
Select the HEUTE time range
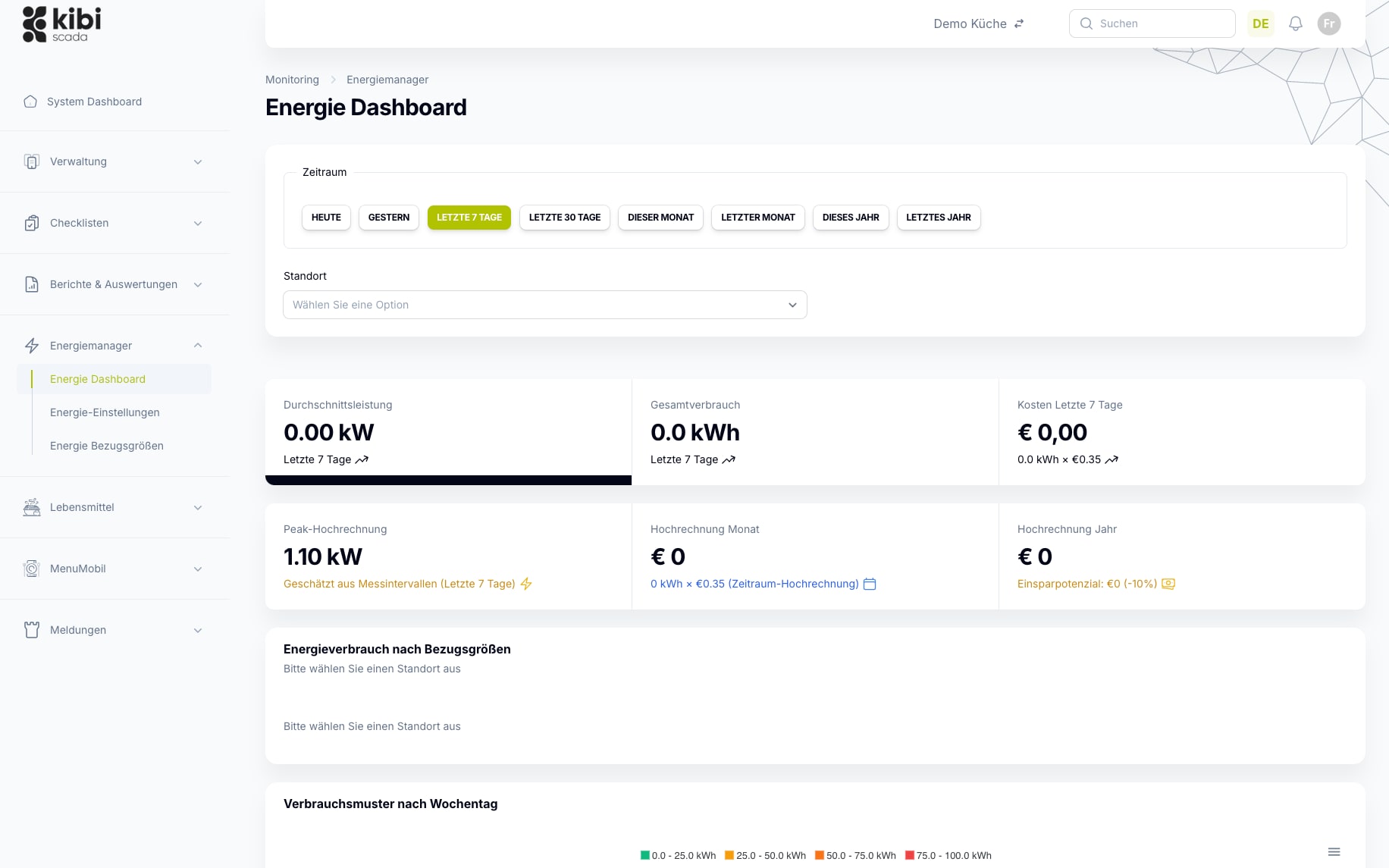[326, 218]
